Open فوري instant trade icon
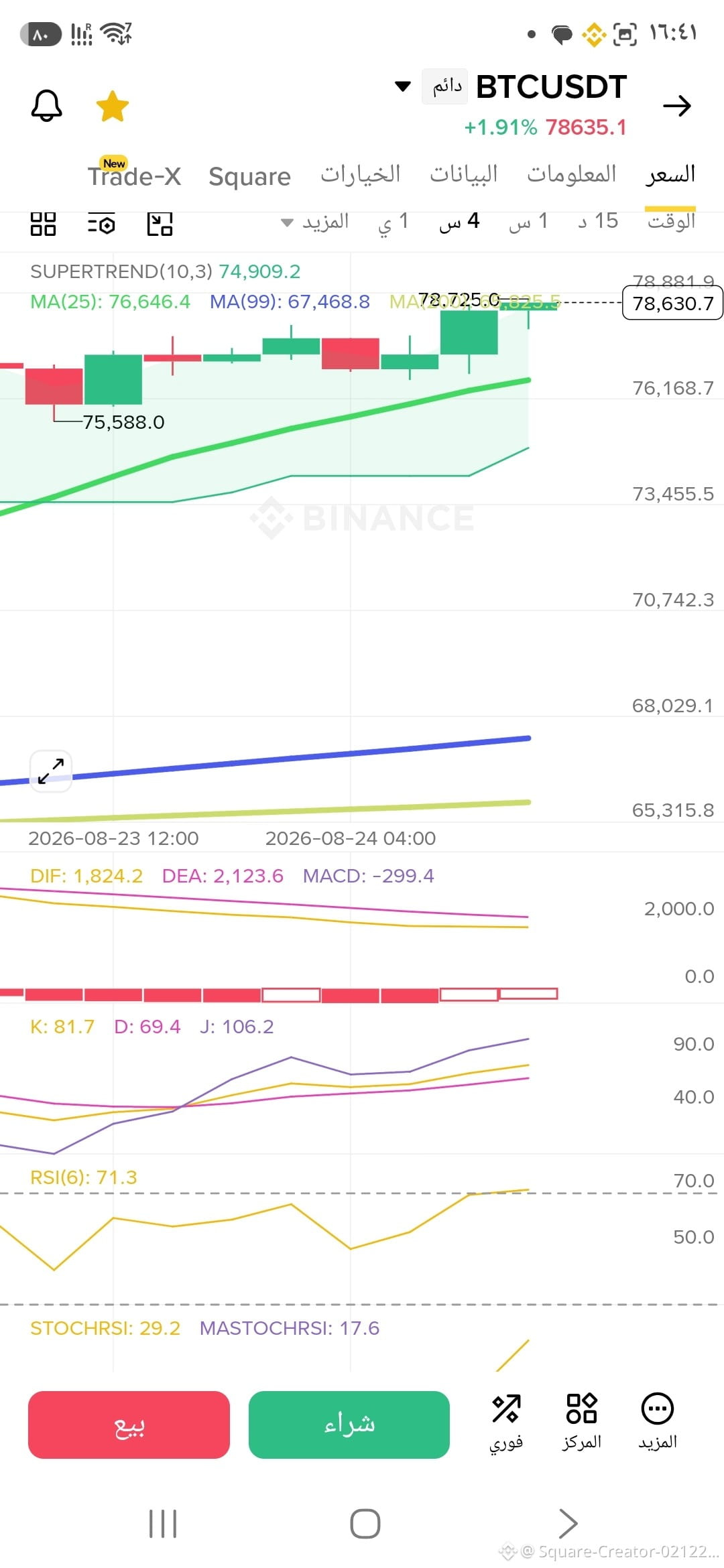This screenshot has height=1568, width=724. pos(506,1422)
